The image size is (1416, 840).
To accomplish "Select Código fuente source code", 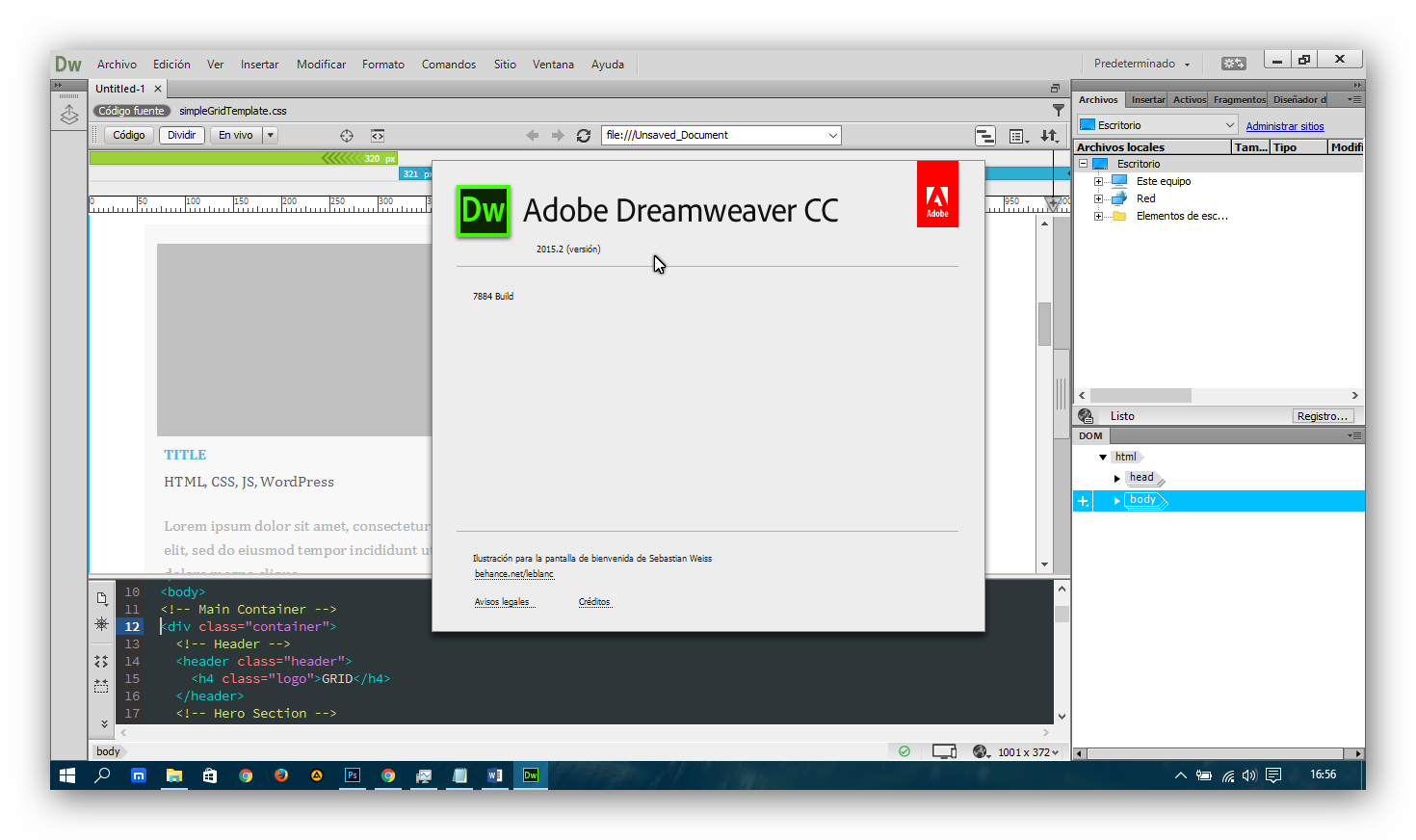I will 132,111.
